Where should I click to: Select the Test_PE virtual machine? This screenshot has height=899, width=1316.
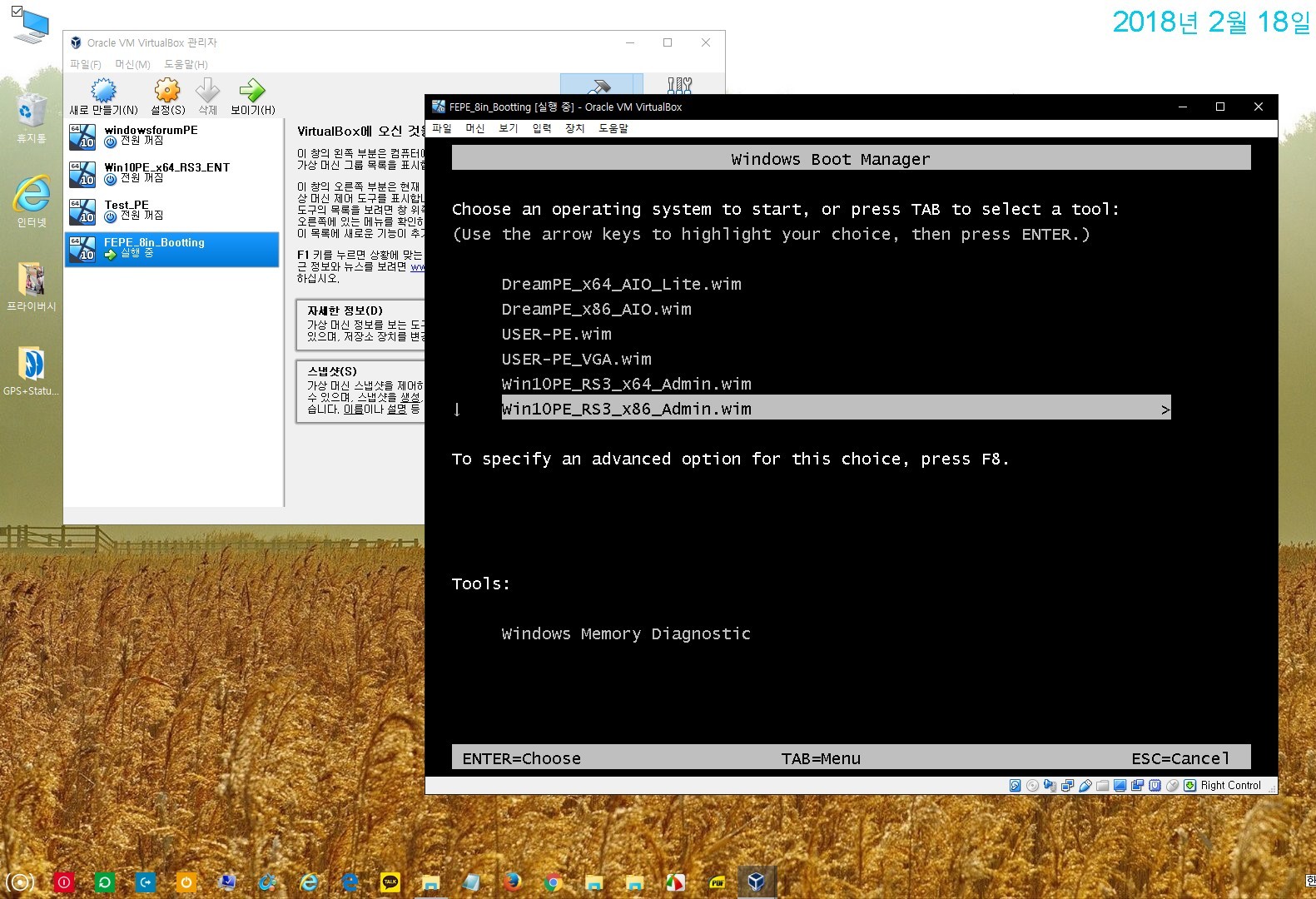(x=172, y=211)
